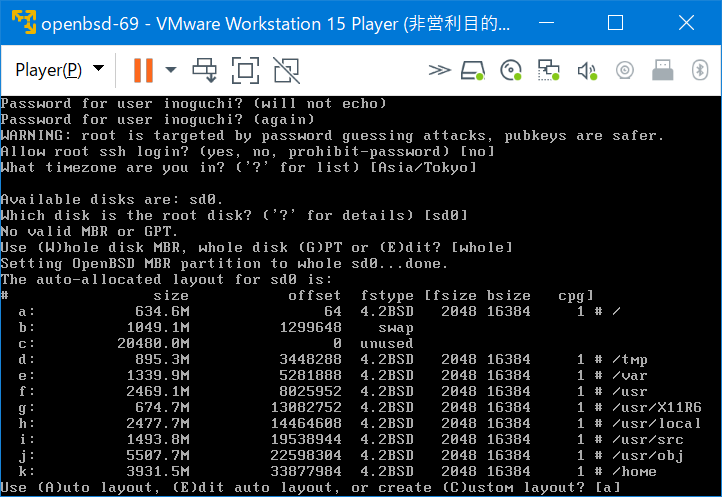
Task: Click the 'fstype' column header
Action: click(x=387, y=295)
